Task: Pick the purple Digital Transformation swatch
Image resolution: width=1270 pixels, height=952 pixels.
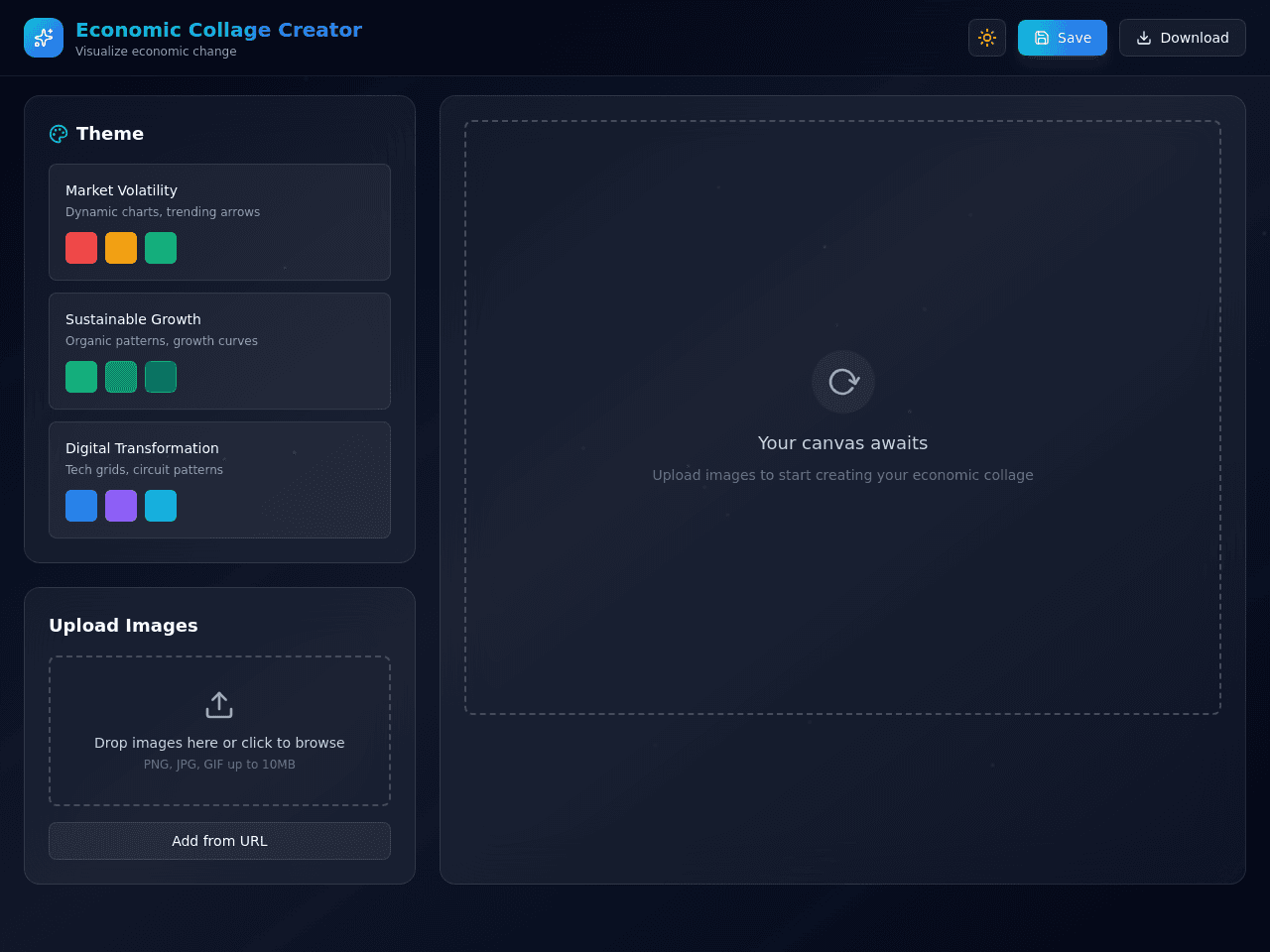Action: point(121,506)
